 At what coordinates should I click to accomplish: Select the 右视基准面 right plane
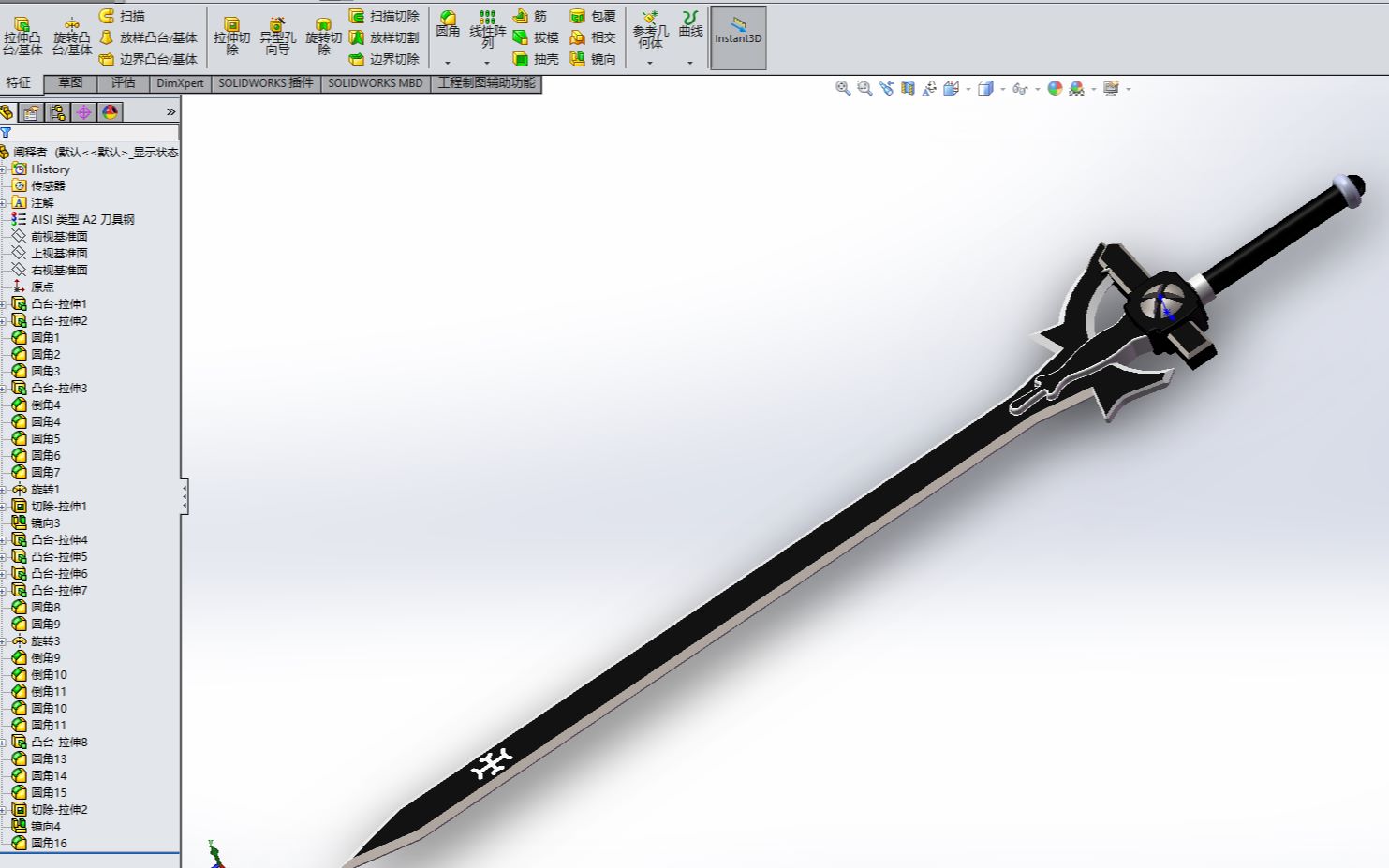pos(50,271)
